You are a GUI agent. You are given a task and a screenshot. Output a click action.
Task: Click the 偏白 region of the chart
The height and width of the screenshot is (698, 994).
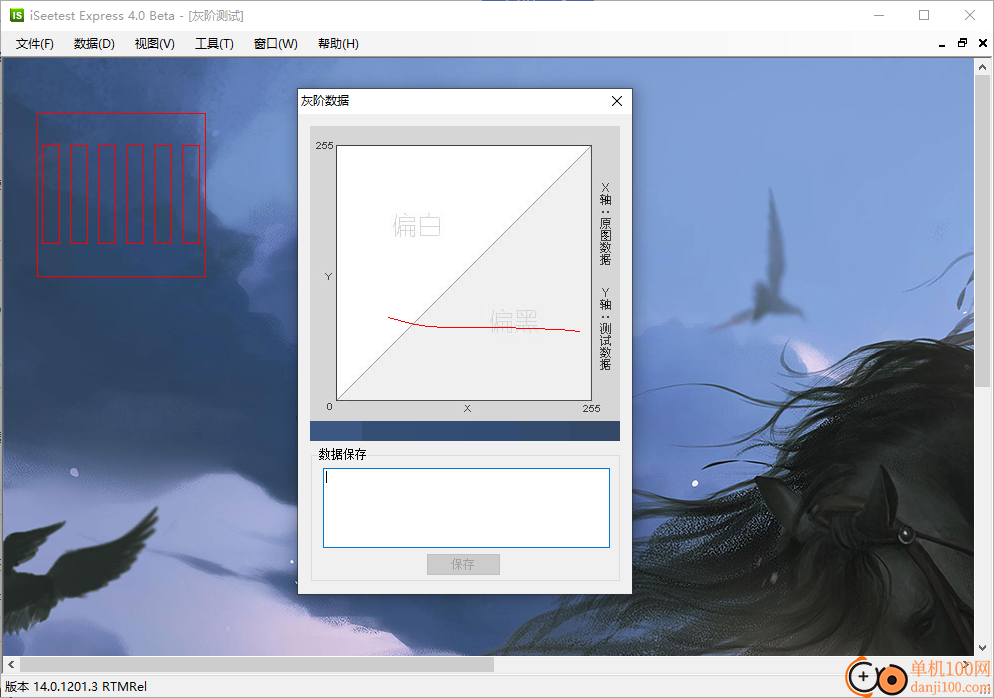(x=416, y=226)
